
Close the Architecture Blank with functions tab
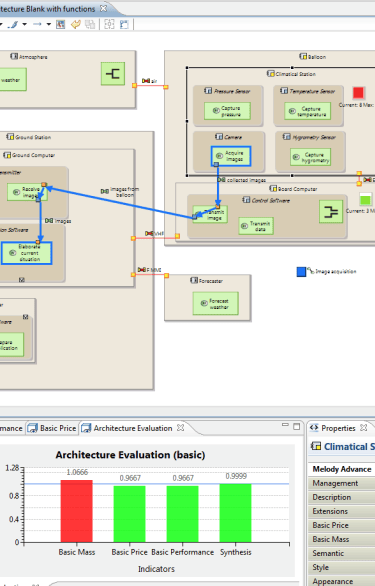click(104, 8)
